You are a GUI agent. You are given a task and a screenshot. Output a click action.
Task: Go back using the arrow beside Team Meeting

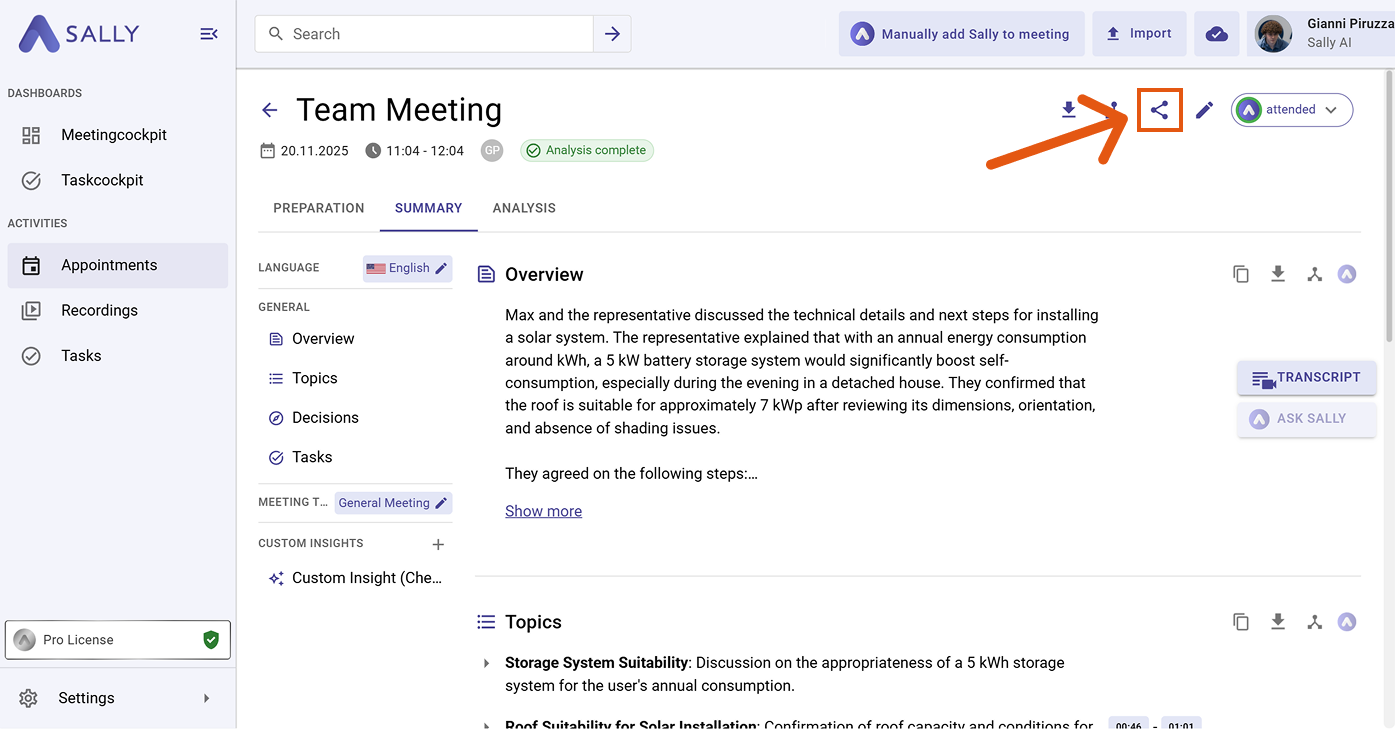269,110
